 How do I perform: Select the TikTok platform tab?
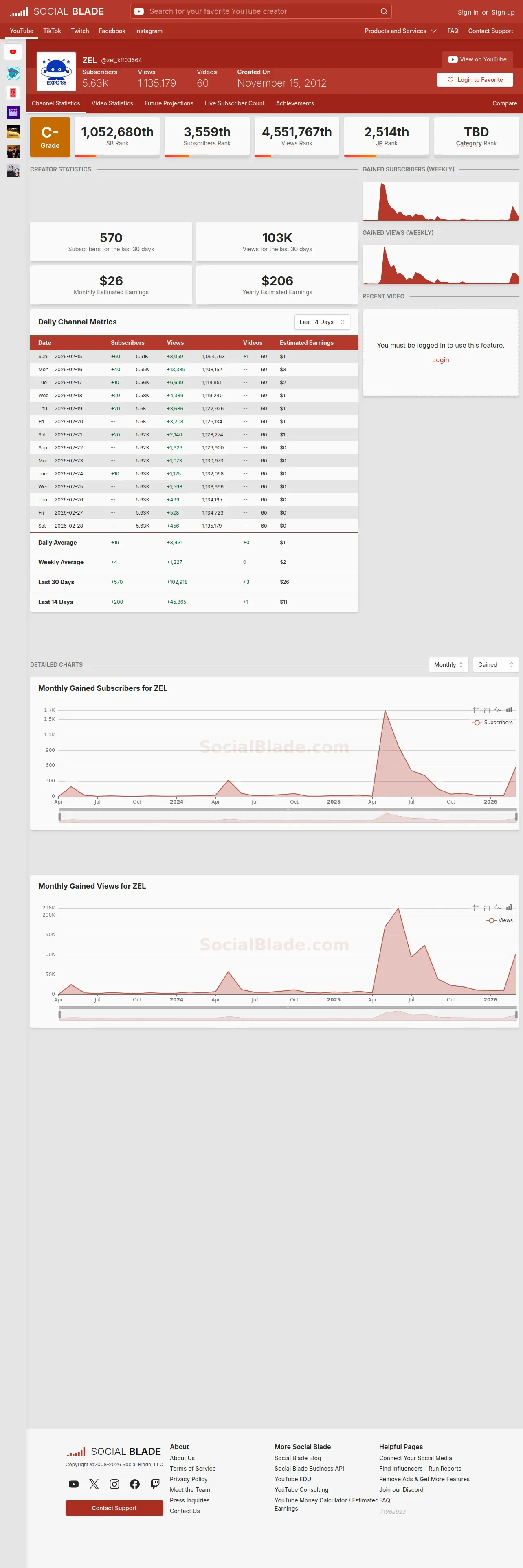52,31
